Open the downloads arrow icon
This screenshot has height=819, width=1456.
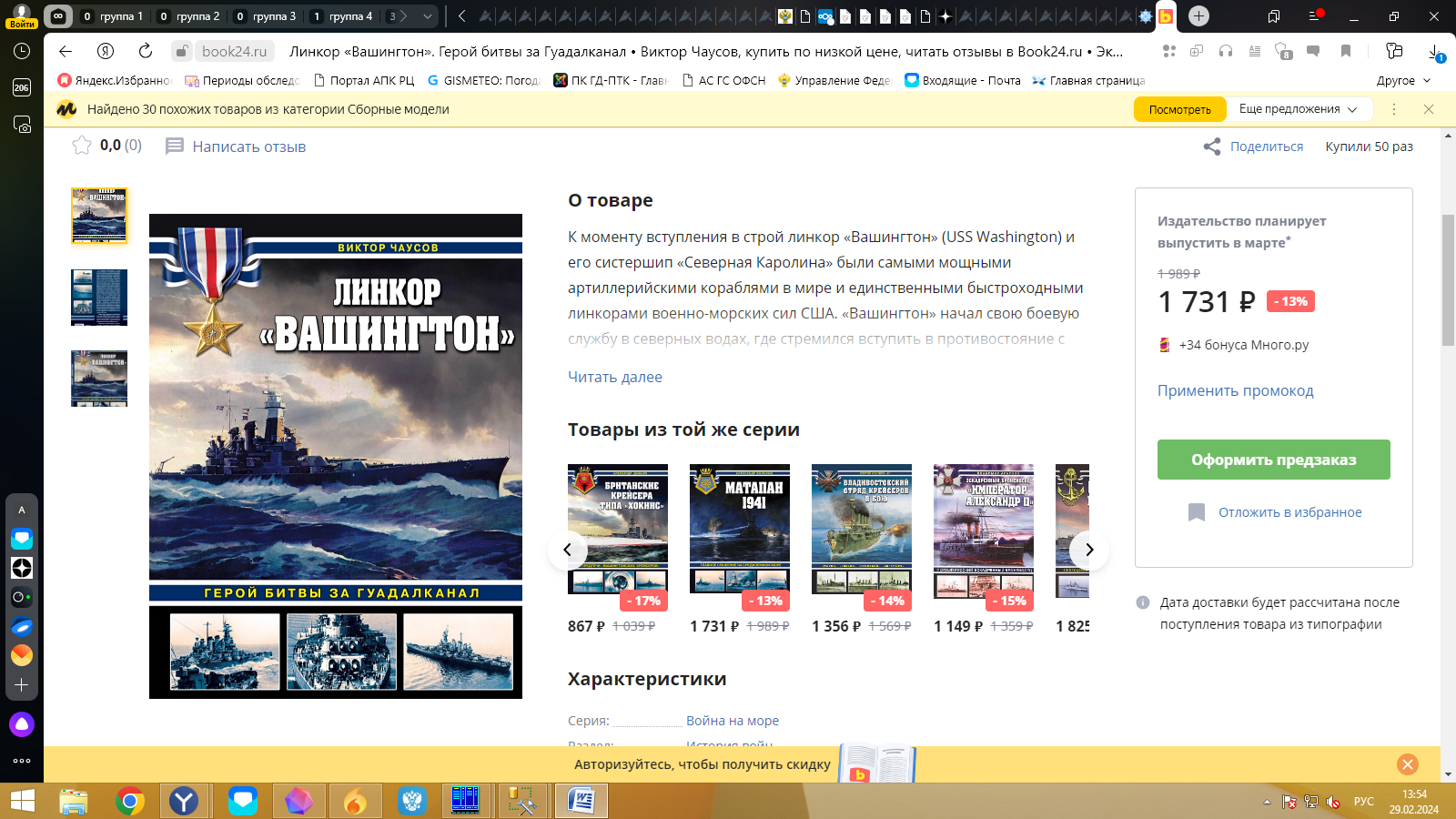1436,52
